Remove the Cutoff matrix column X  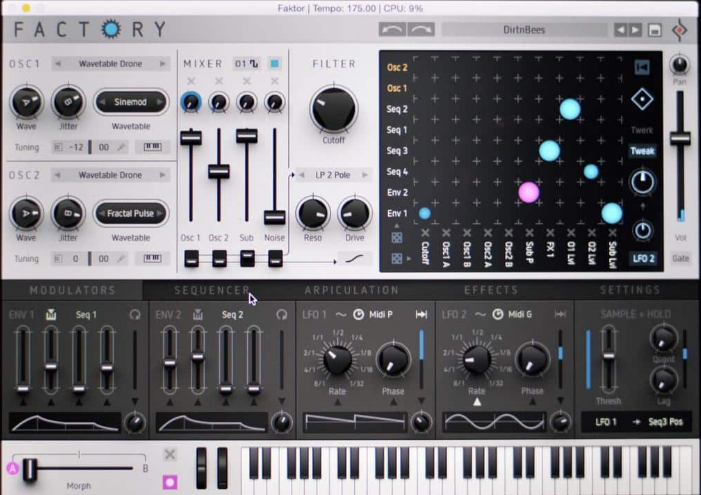coord(425,233)
